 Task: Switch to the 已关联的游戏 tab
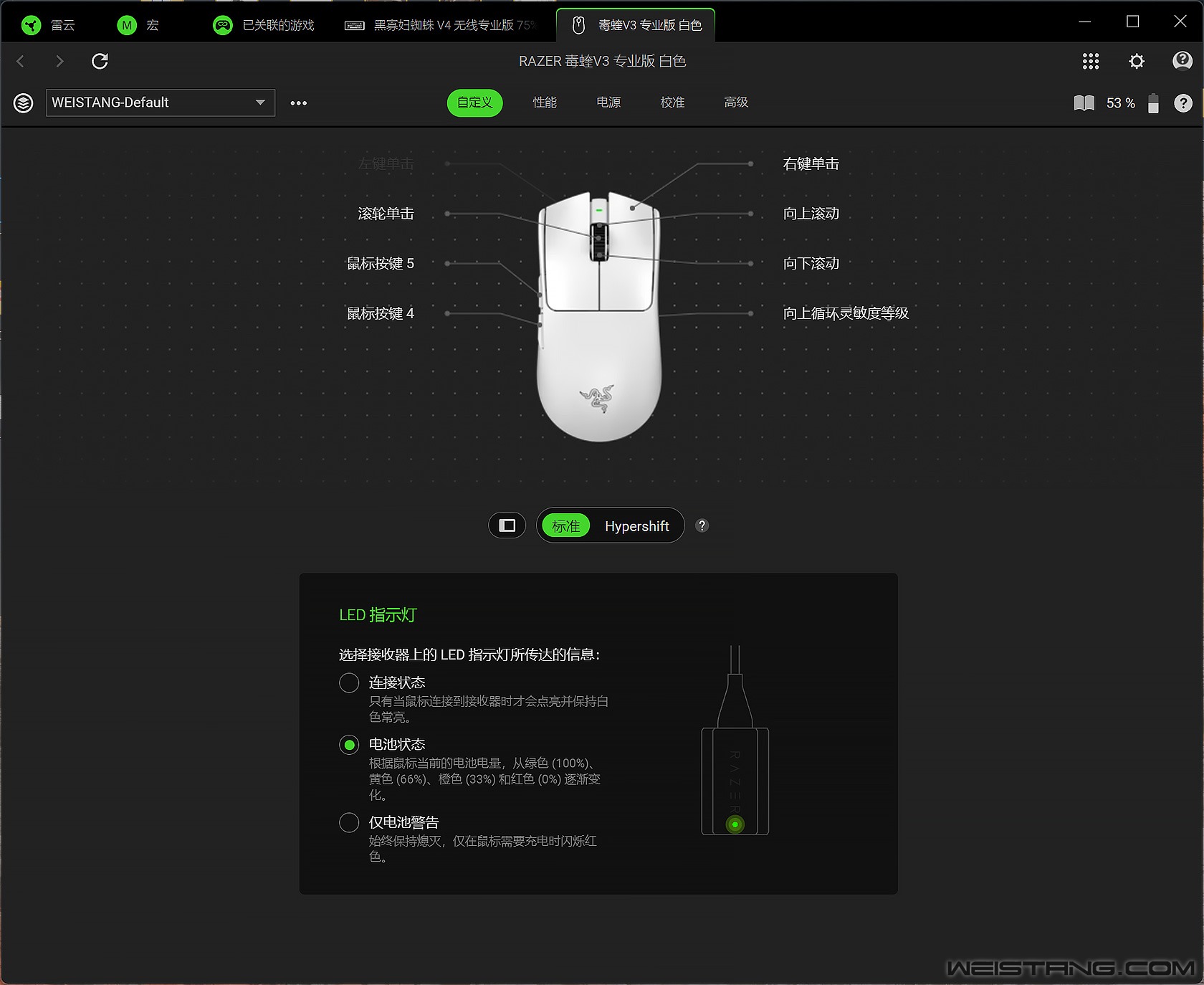click(264, 25)
